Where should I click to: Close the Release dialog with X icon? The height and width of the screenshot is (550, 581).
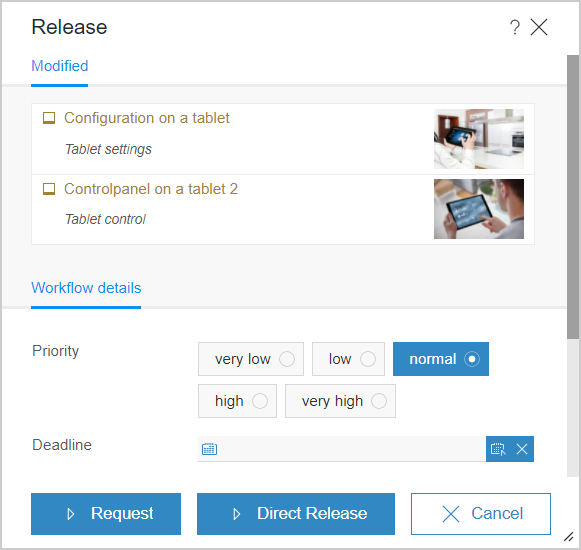(x=539, y=27)
